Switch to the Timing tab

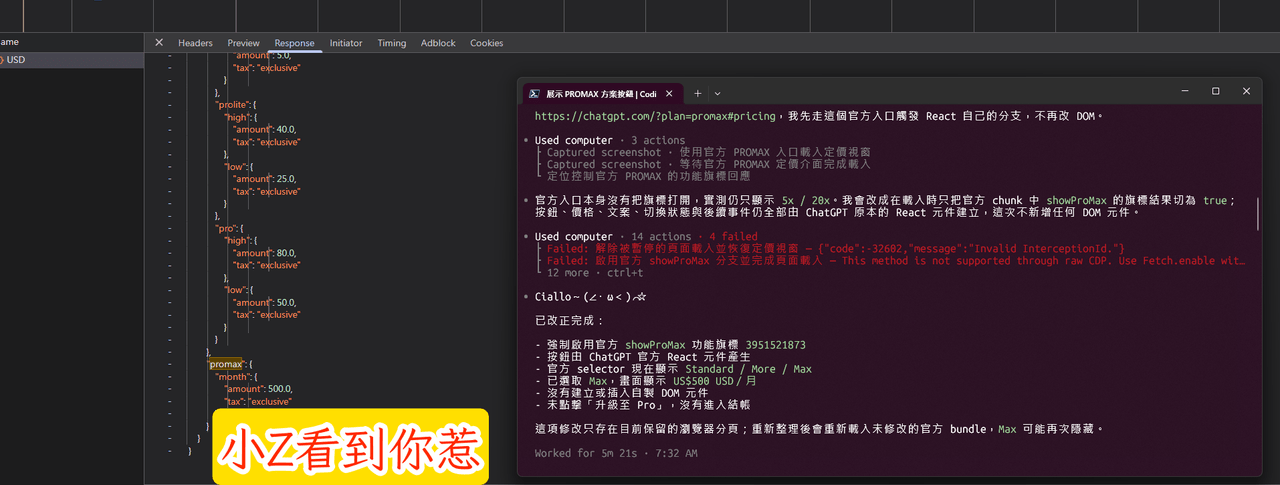(392, 43)
